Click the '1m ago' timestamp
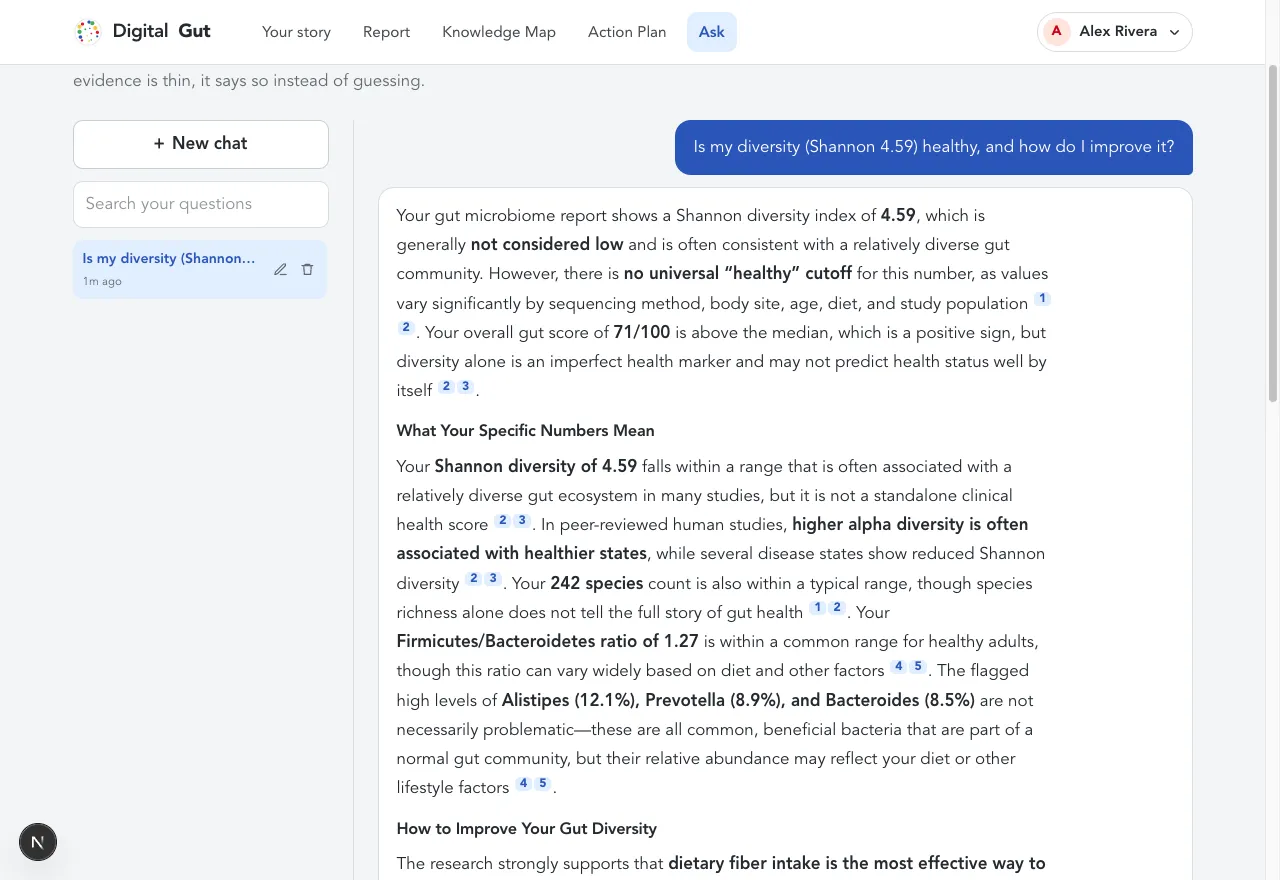1280x880 pixels. (102, 282)
